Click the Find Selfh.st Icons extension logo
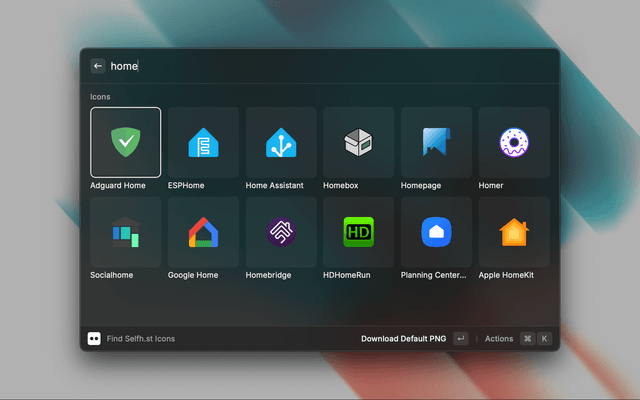 tap(94, 339)
